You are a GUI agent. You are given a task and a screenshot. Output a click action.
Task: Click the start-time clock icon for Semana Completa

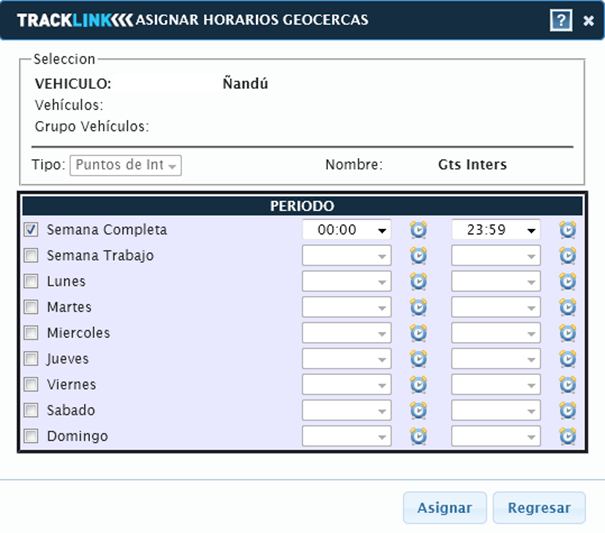click(x=418, y=230)
